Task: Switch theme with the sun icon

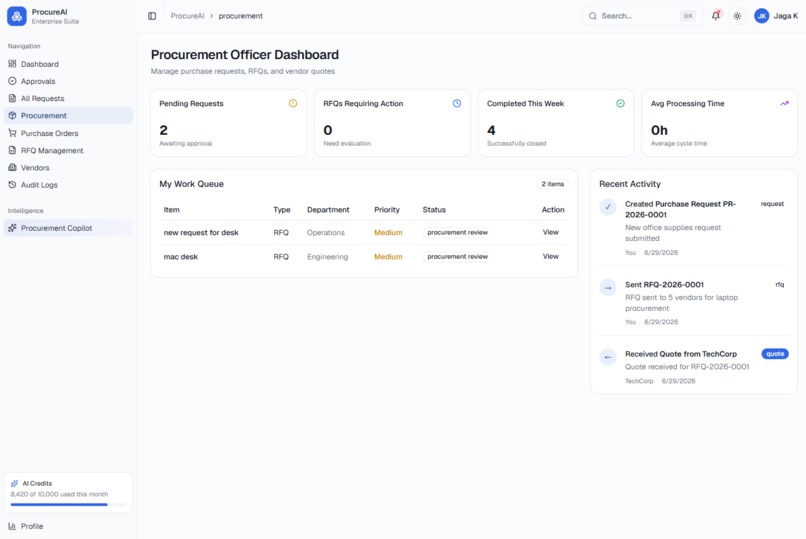Action: [737, 16]
